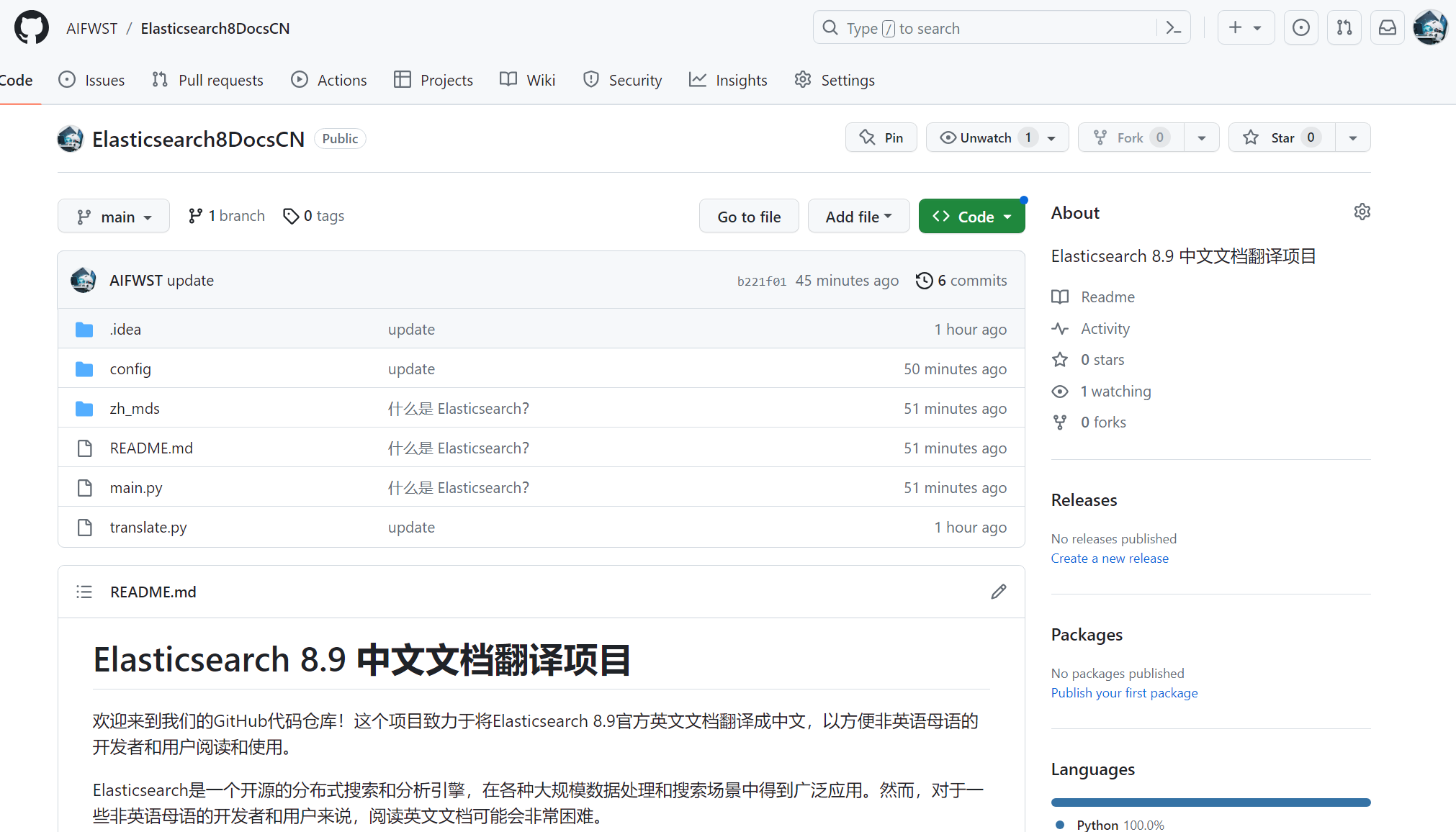This screenshot has width=1456, height=832.
Task: Click the README.md table of contents icon
Action: (84, 591)
